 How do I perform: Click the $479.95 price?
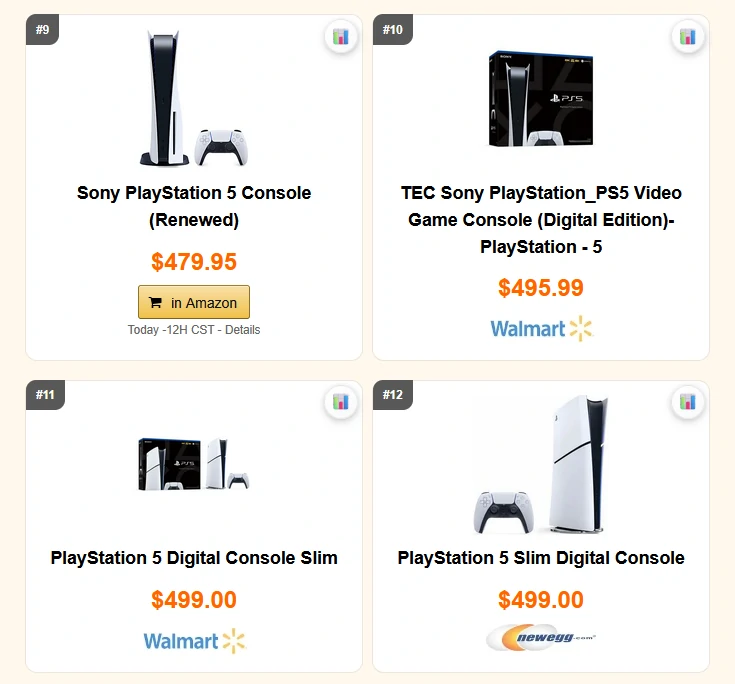[x=194, y=262]
